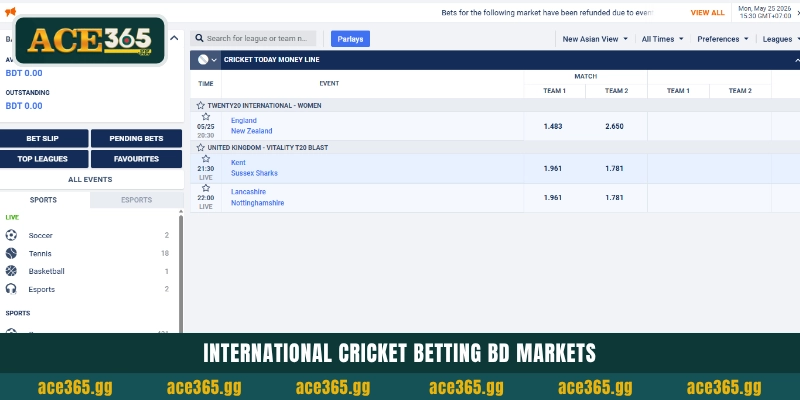The width and height of the screenshot is (800, 400).
Task: Star the England vs New Zealand match
Action: coord(206,117)
